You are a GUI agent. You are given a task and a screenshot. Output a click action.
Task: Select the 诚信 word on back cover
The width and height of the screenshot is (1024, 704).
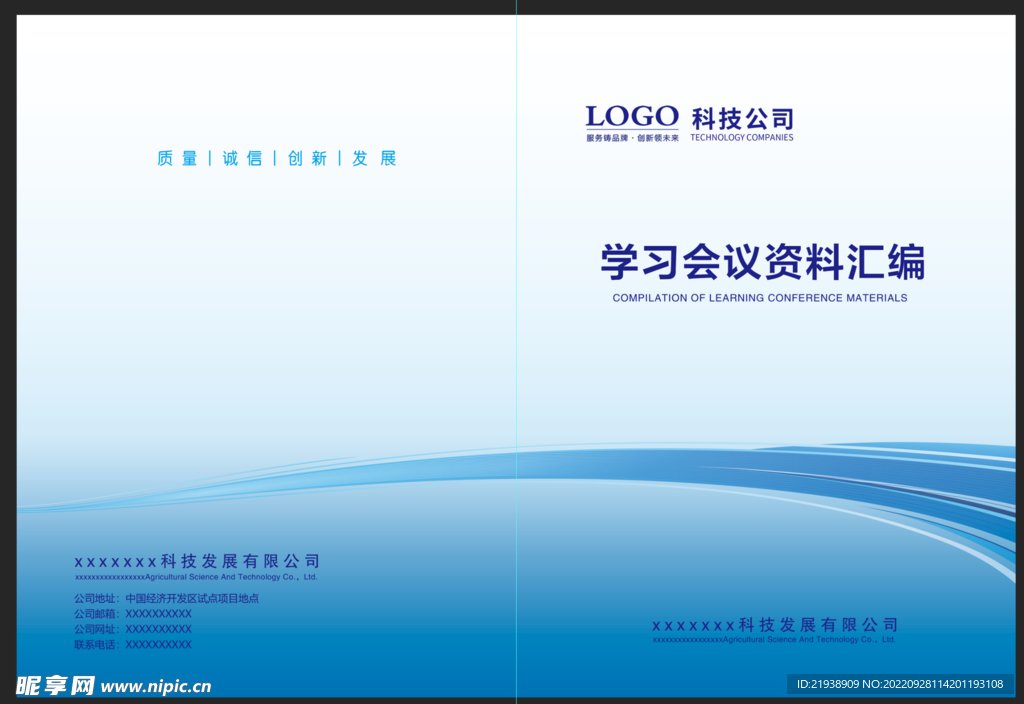pos(242,159)
